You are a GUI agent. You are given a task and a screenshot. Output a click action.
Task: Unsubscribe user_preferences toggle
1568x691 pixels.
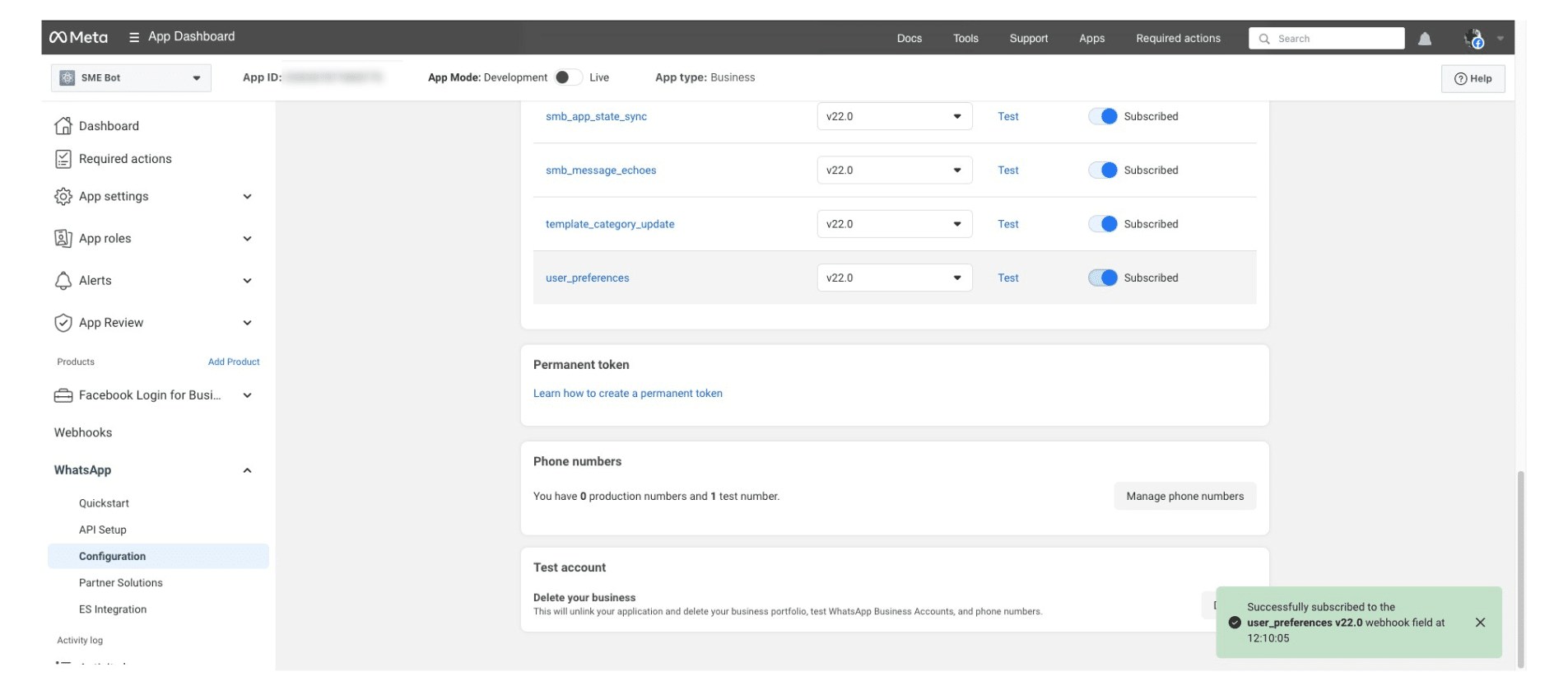tap(1103, 278)
